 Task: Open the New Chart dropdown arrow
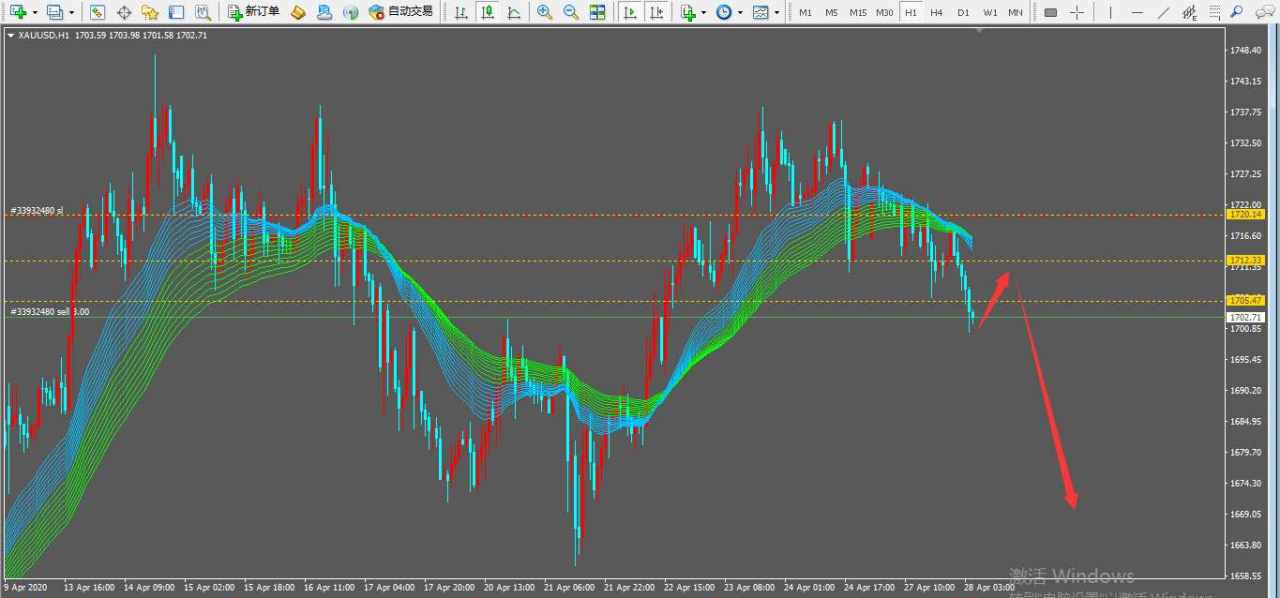point(34,13)
